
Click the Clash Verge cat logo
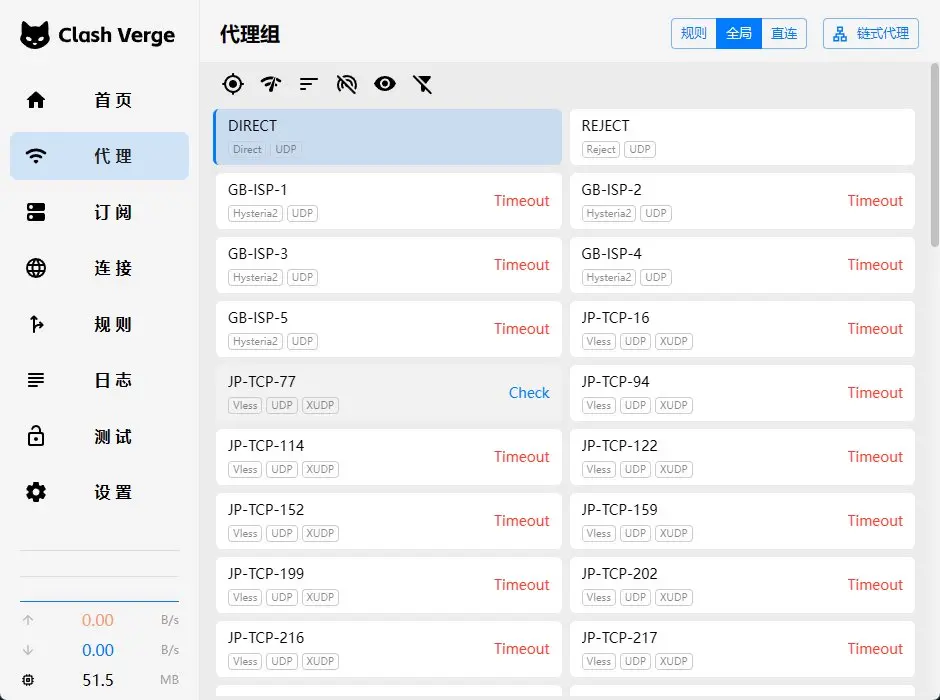point(35,35)
